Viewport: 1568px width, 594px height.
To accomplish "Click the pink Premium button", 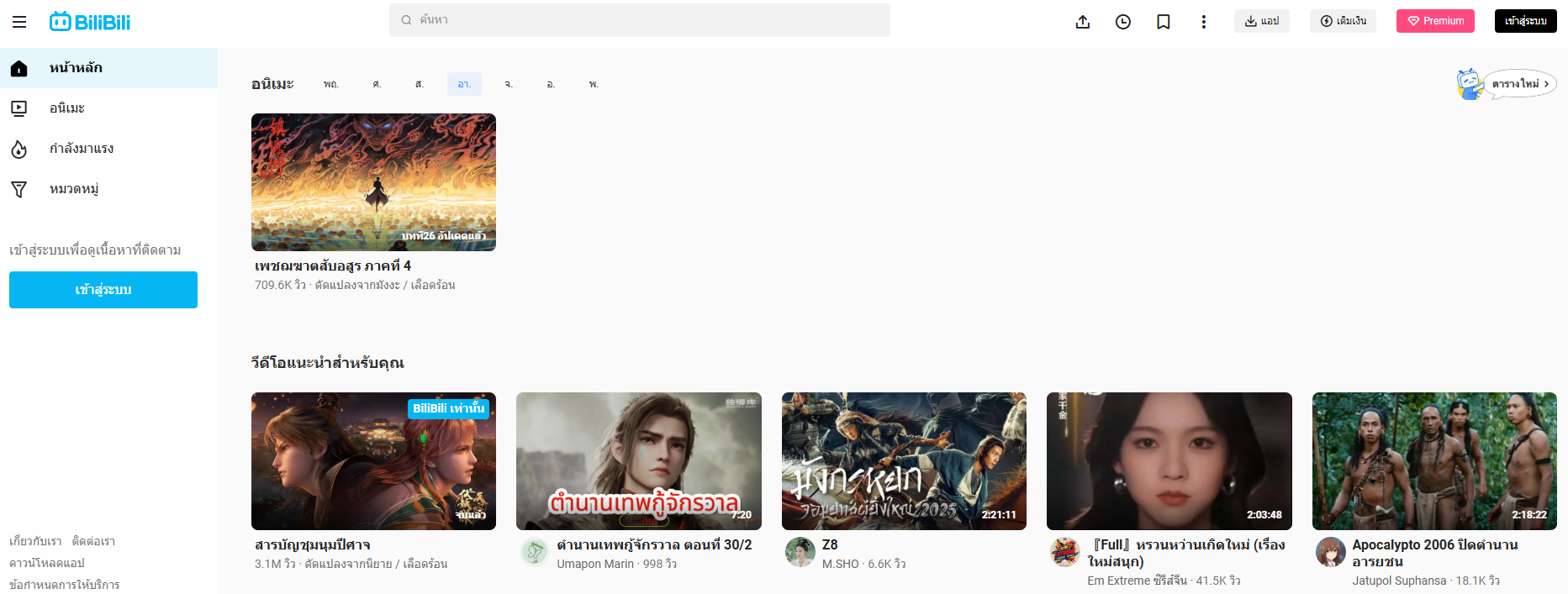I will pos(1435,21).
